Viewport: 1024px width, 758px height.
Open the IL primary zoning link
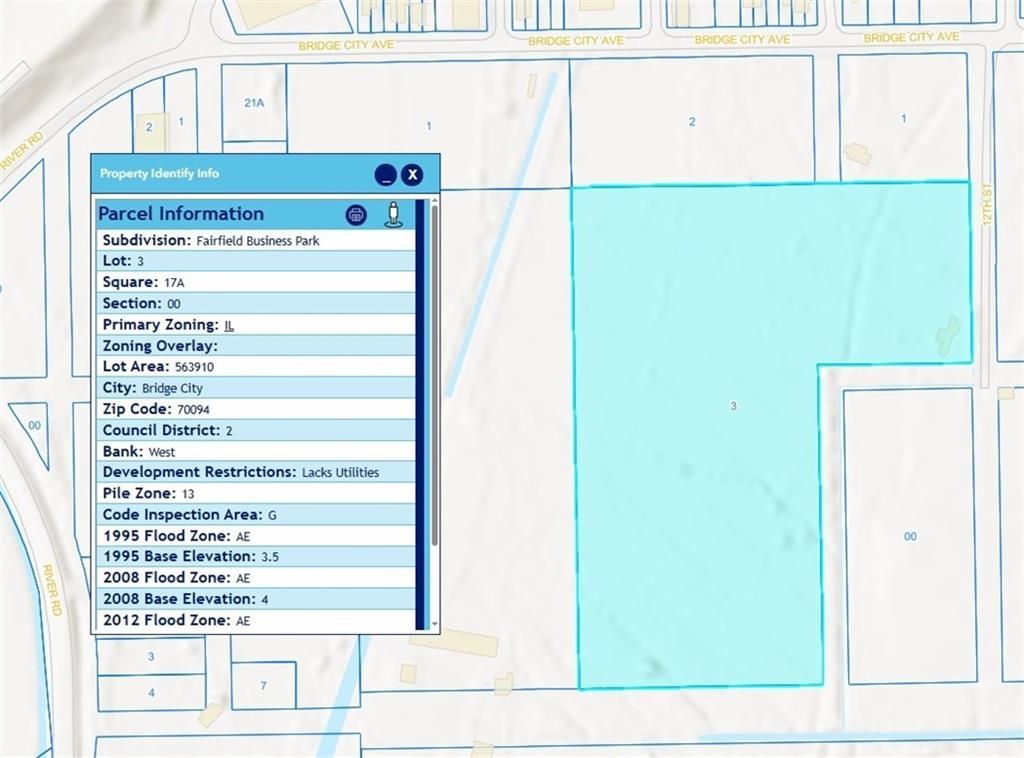[229, 325]
